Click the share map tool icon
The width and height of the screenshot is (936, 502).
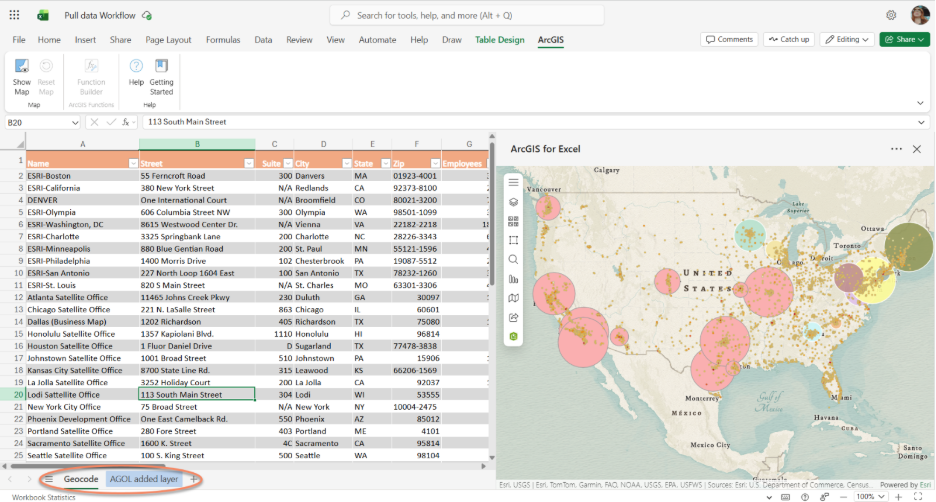[513, 318]
